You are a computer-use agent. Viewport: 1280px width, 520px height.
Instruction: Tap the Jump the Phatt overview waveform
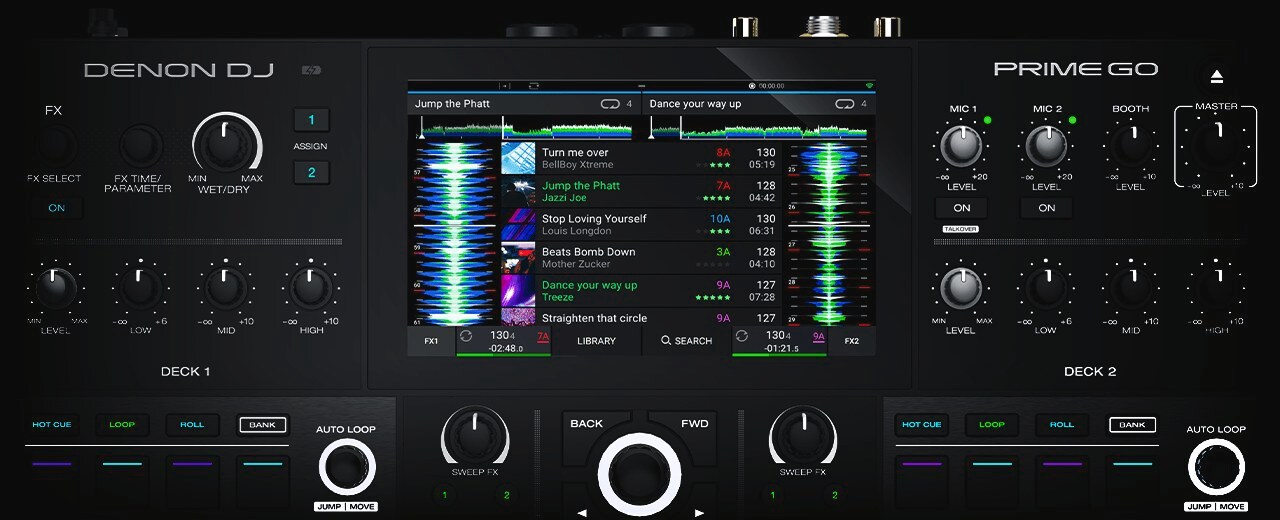click(x=525, y=128)
